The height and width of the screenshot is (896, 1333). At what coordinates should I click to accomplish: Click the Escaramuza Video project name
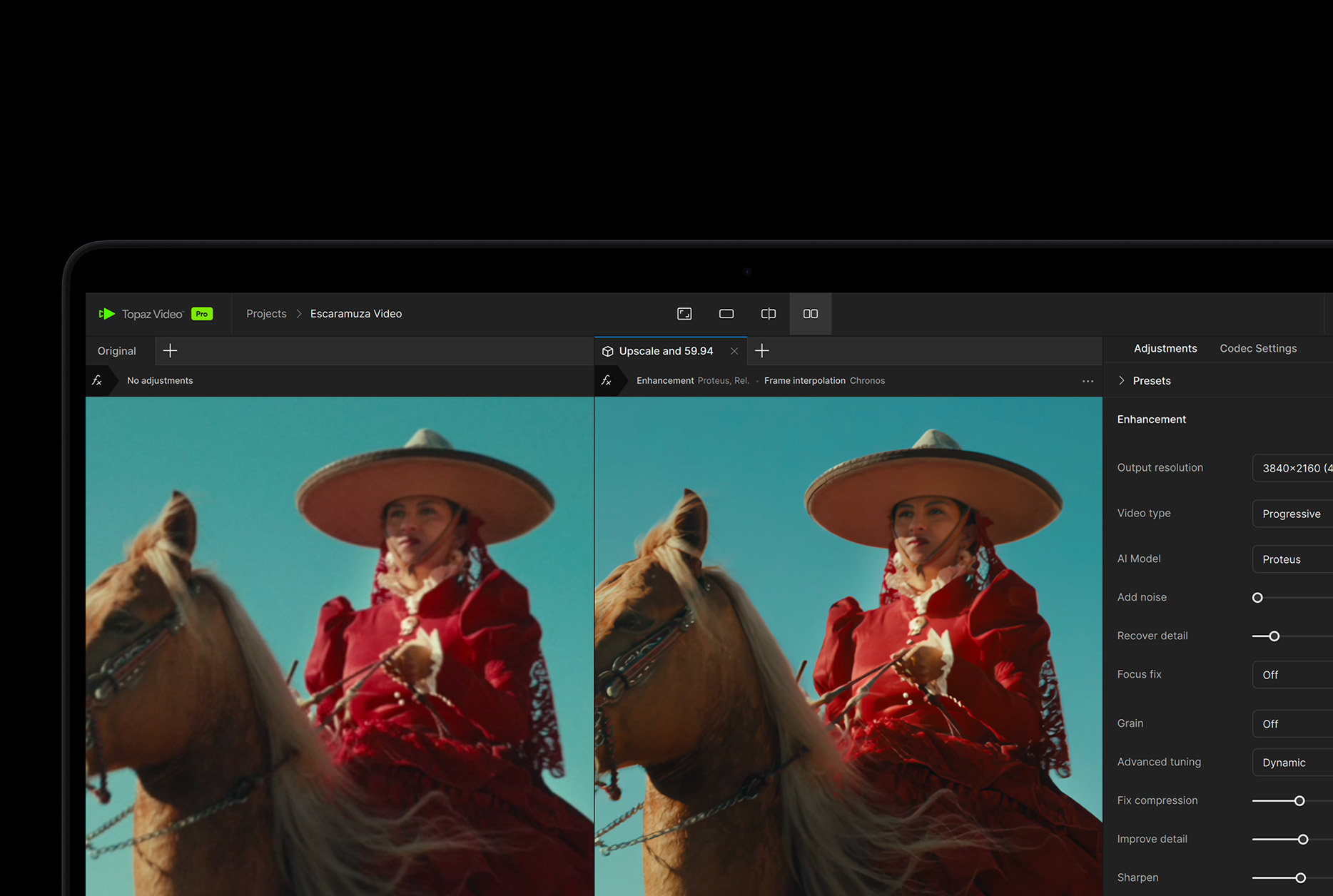[356, 314]
